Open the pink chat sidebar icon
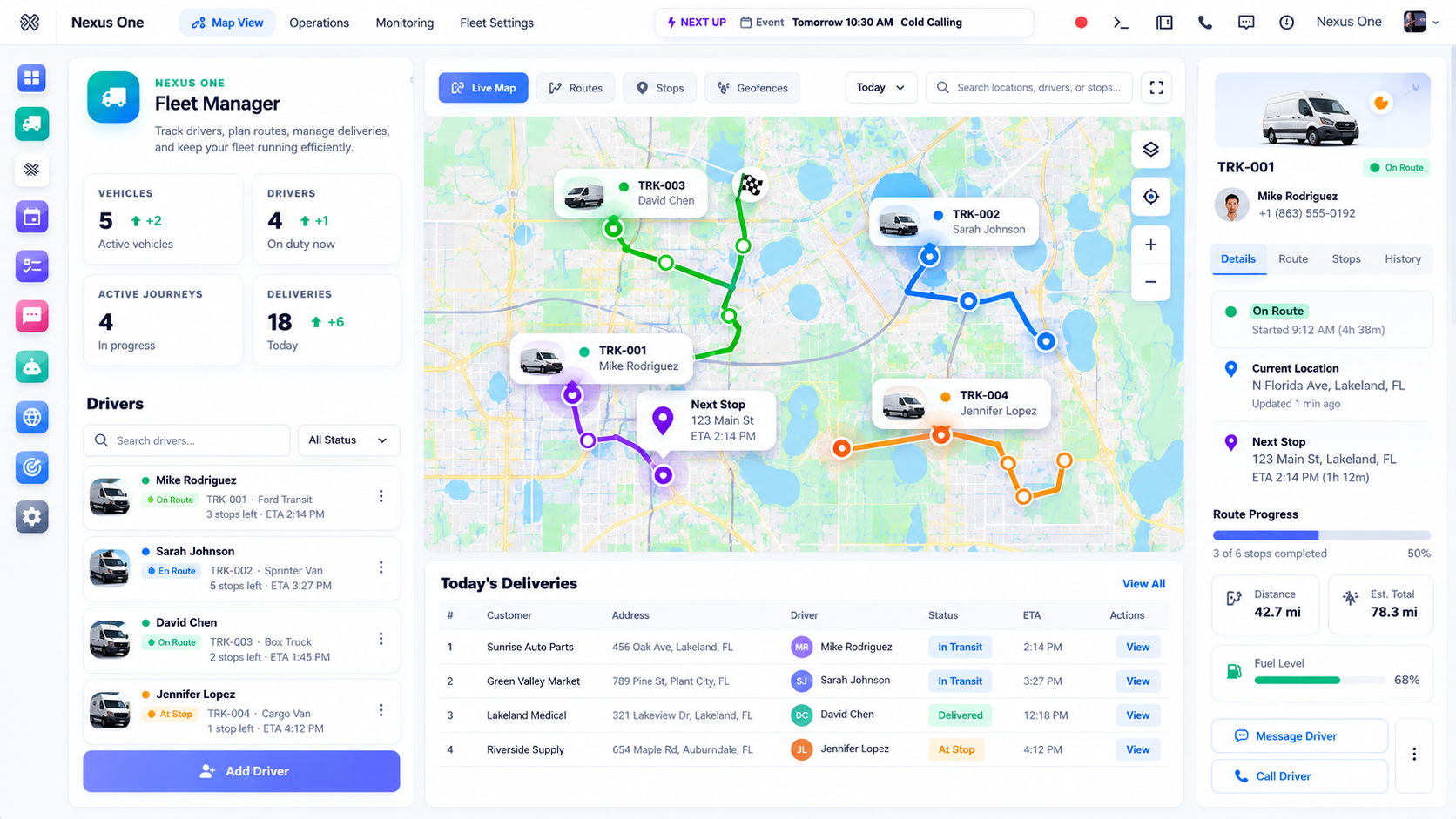 click(x=32, y=316)
